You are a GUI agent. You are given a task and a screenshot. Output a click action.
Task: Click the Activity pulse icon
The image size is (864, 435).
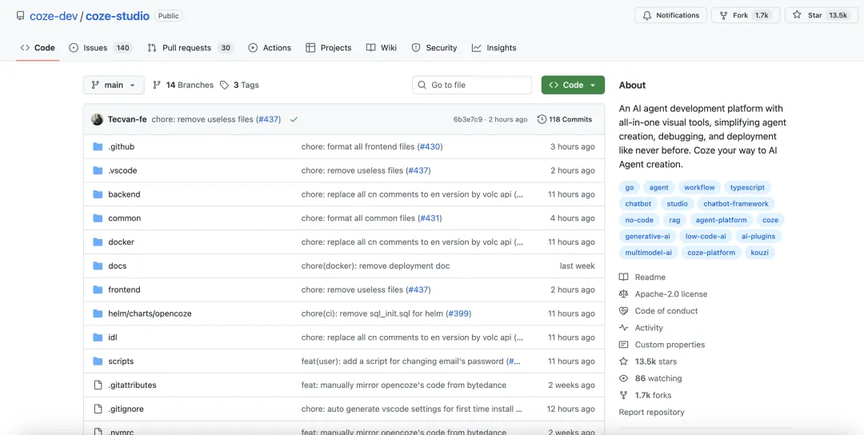pos(623,327)
